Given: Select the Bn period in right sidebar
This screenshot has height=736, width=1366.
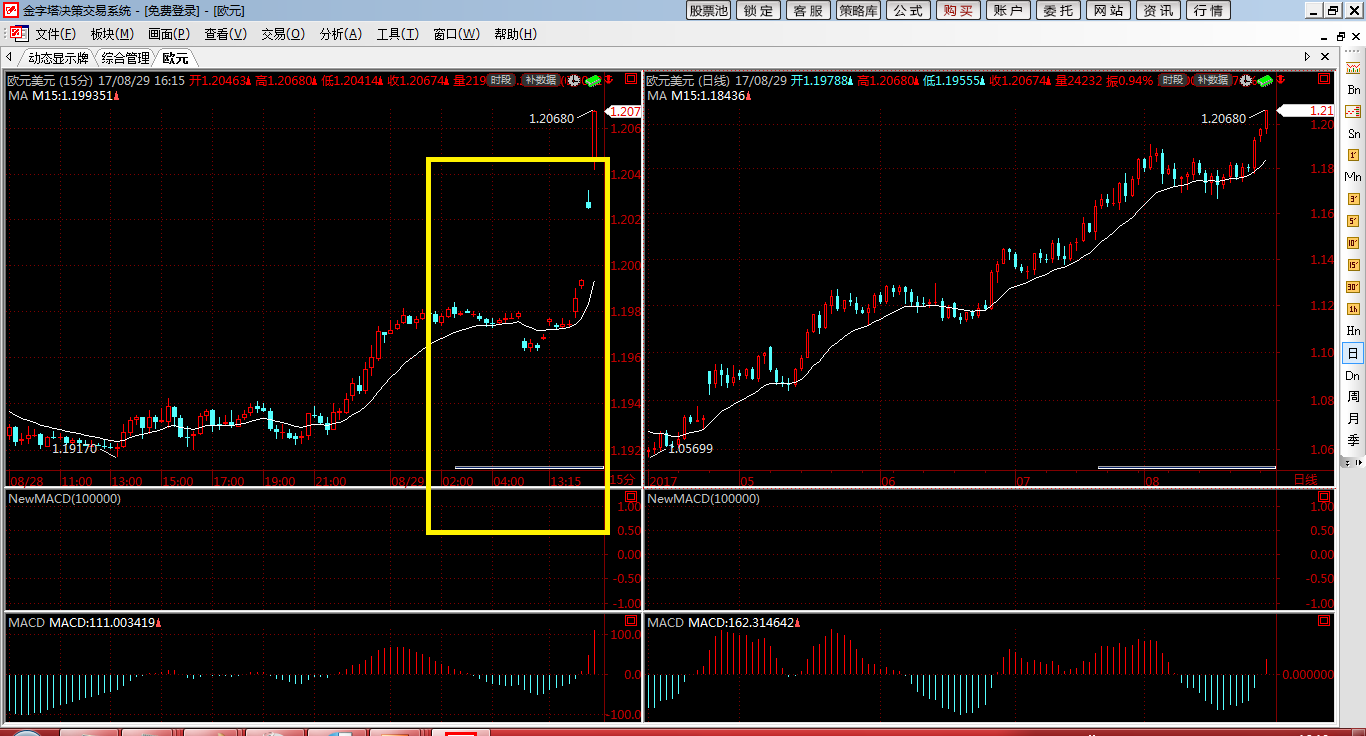Looking at the screenshot, I should pyautogui.click(x=1353, y=90).
